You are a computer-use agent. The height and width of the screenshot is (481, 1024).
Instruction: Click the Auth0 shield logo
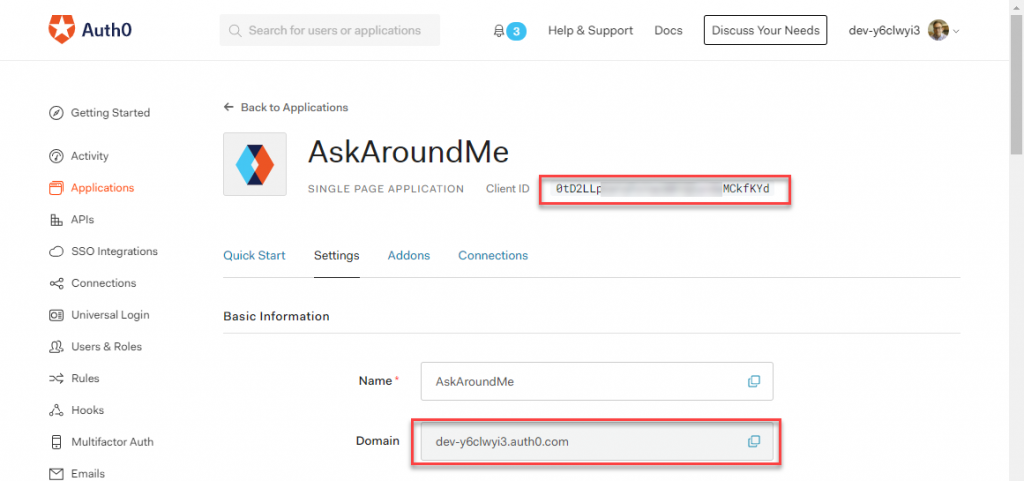pos(62,30)
